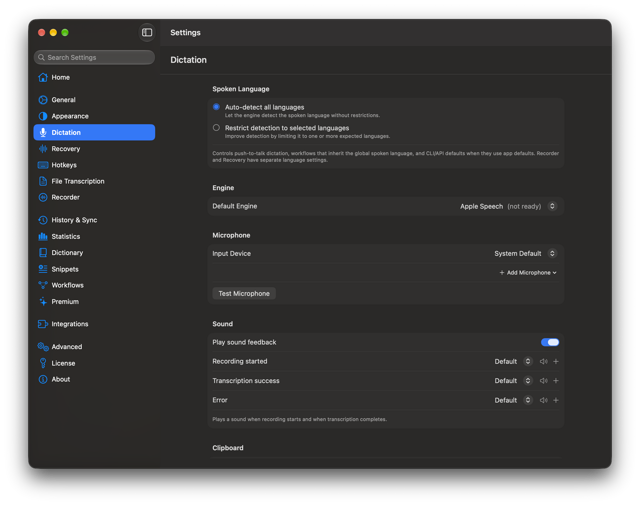The width and height of the screenshot is (640, 506).
Task: Toggle the sidebar panel icon
Action: point(147,32)
